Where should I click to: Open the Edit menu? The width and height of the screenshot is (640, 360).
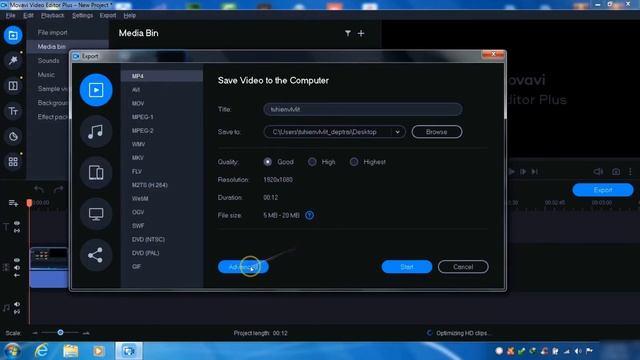tap(28, 16)
